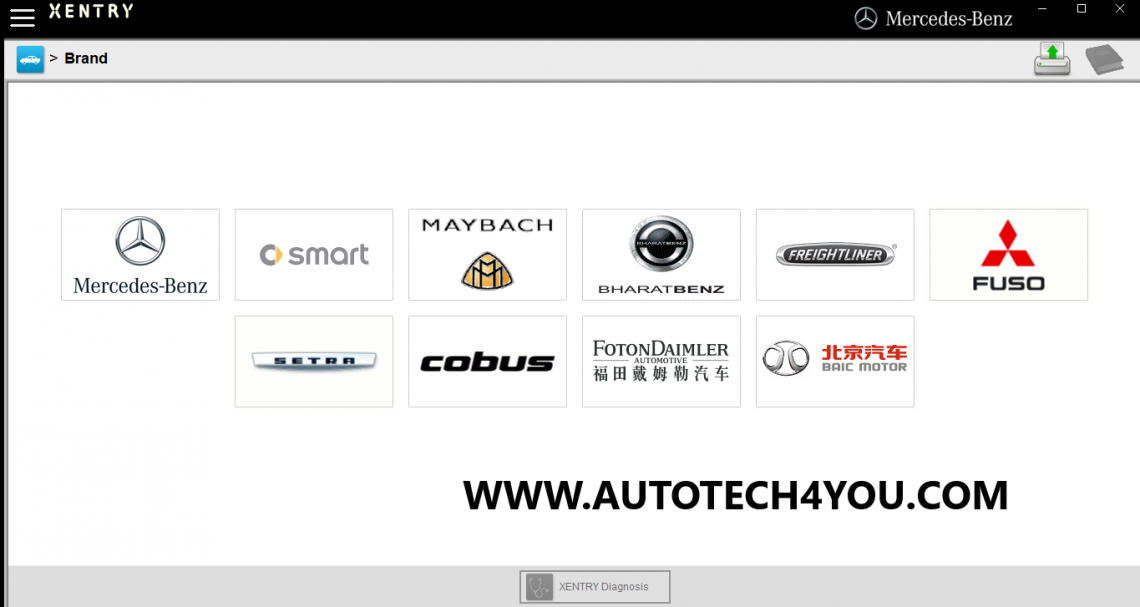Minimize the XENTRY window

[1043, 9]
